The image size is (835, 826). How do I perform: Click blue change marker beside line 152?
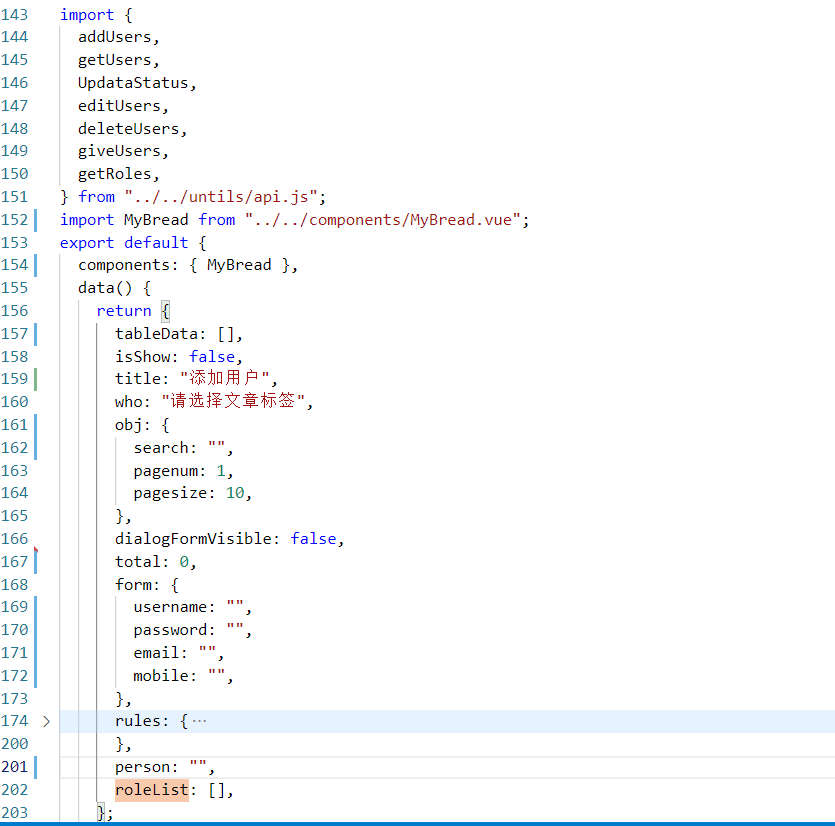coord(35,220)
